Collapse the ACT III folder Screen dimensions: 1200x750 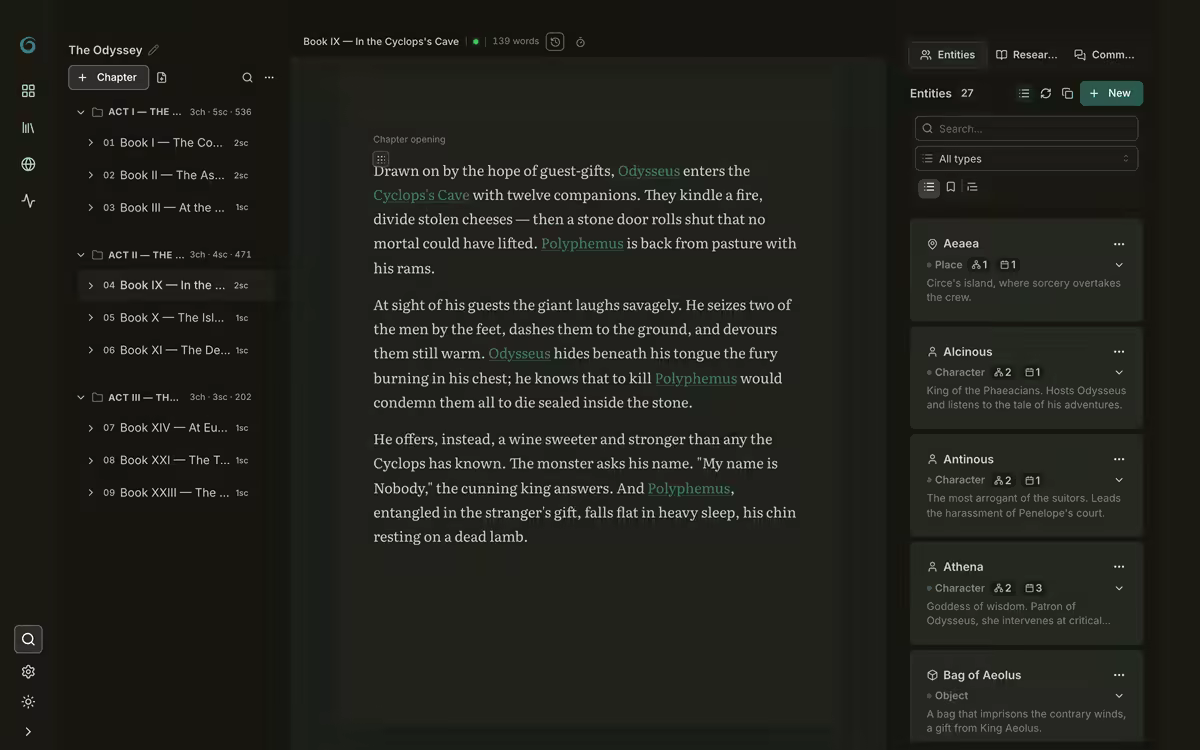[81, 397]
